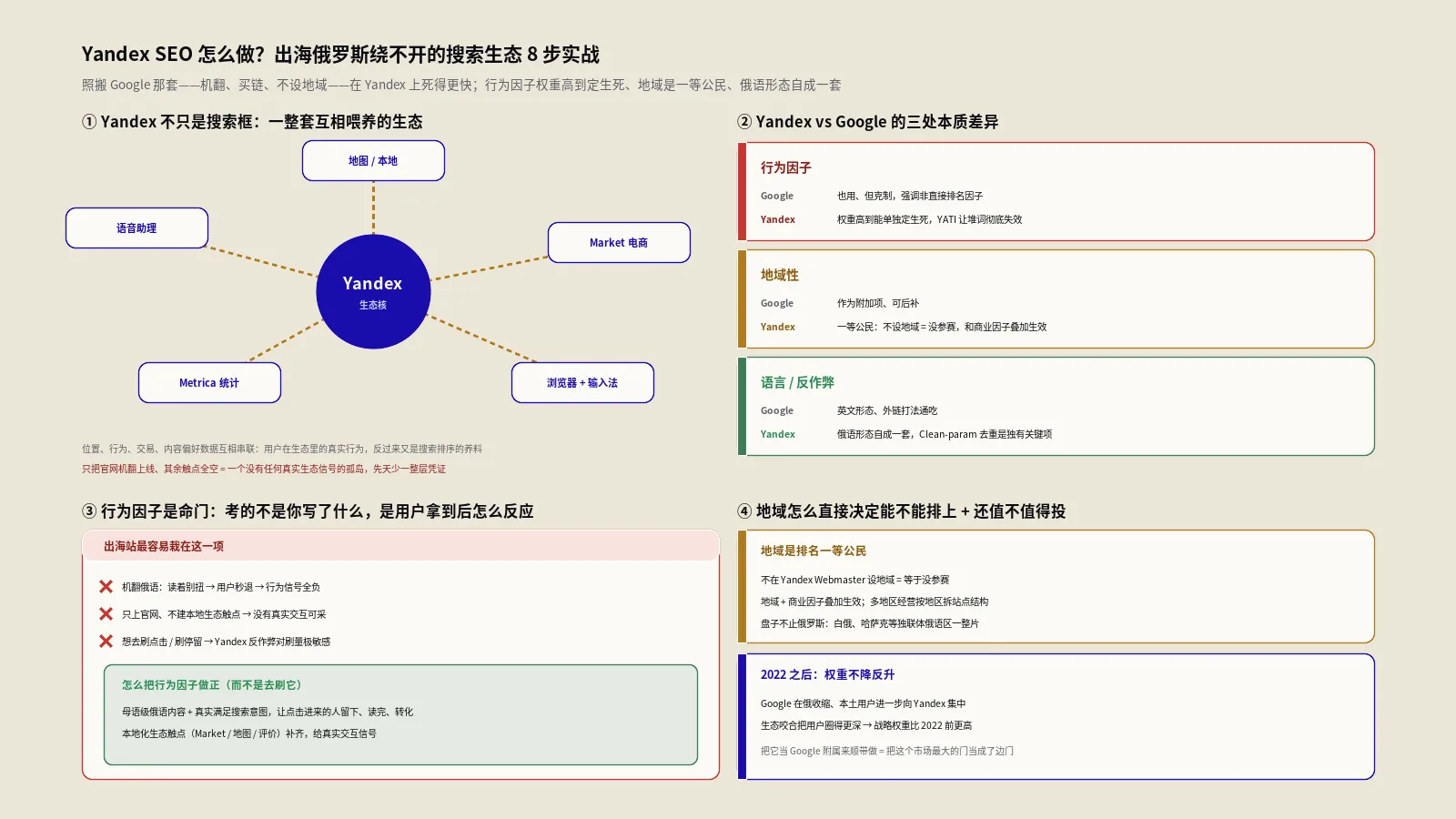Screen dimensions: 1456x819
Task: Click the red note starting 只把官网机翻上线
Action: 264,469
